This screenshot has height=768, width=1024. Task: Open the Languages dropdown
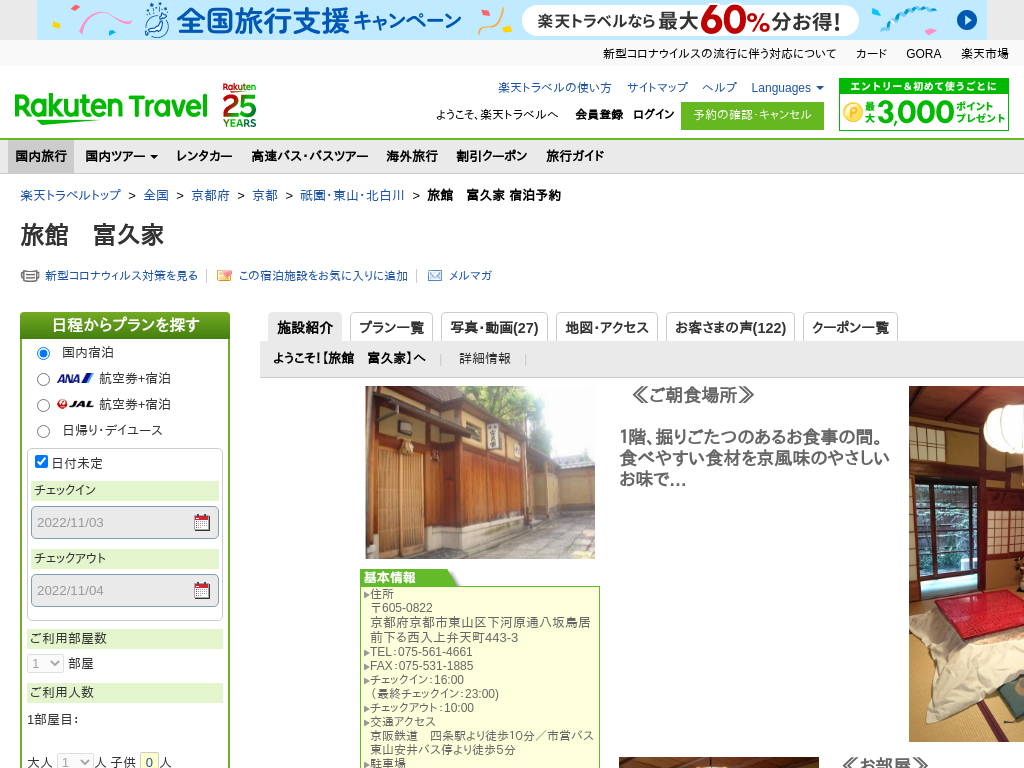point(787,88)
